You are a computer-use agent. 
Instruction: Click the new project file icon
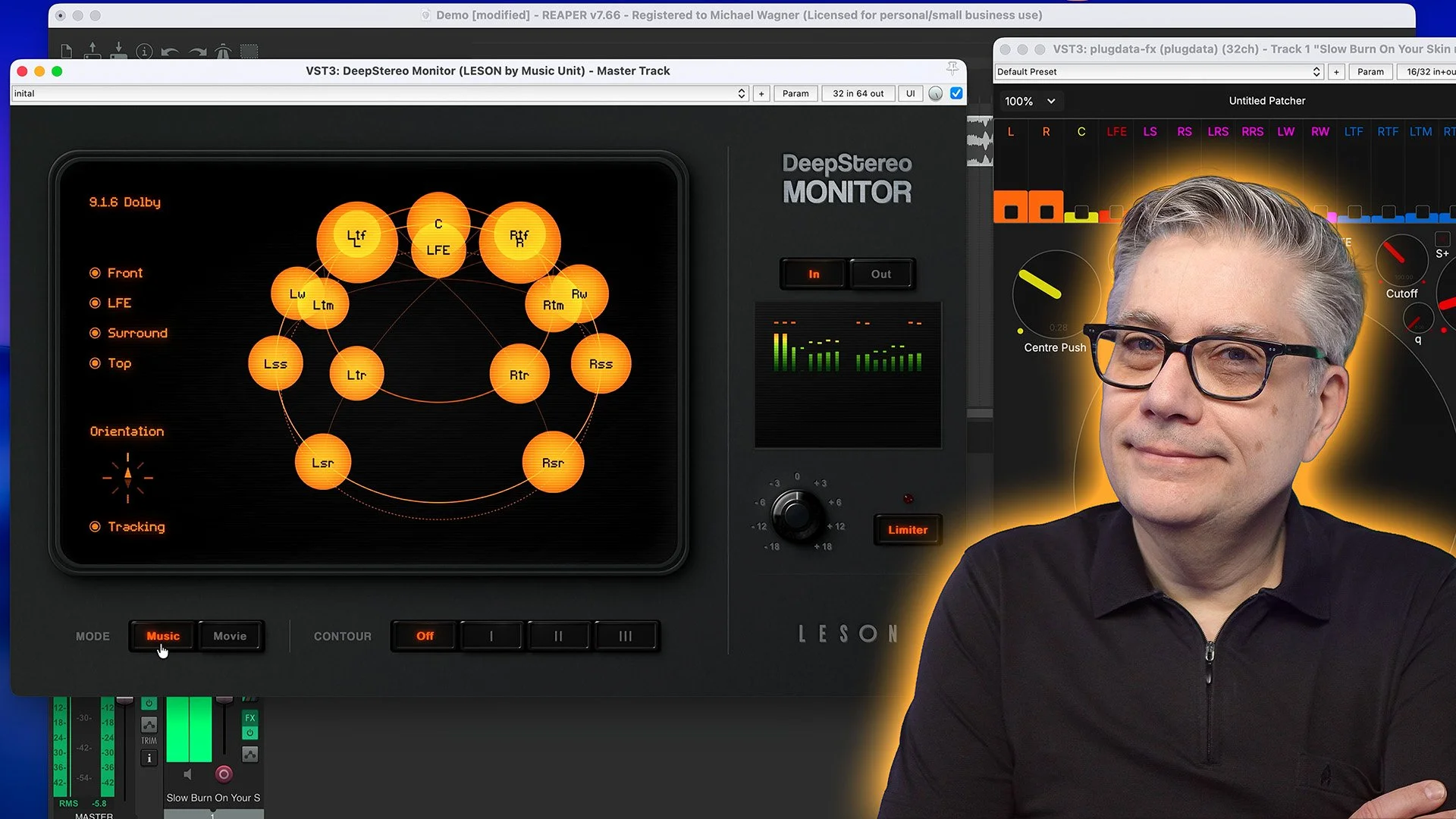[x=67, y=52]
